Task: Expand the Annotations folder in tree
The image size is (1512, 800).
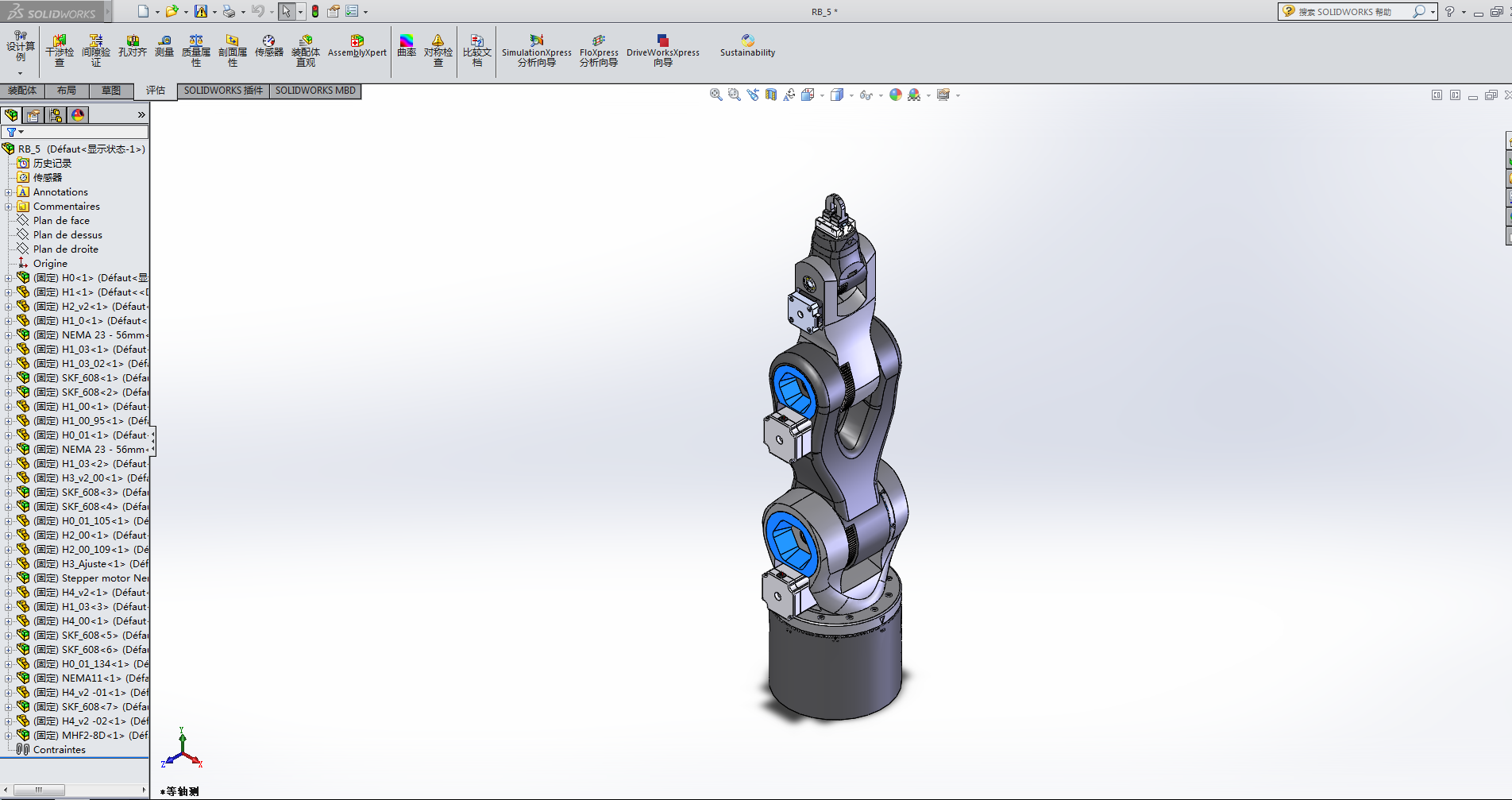Action: coord(9,192)
